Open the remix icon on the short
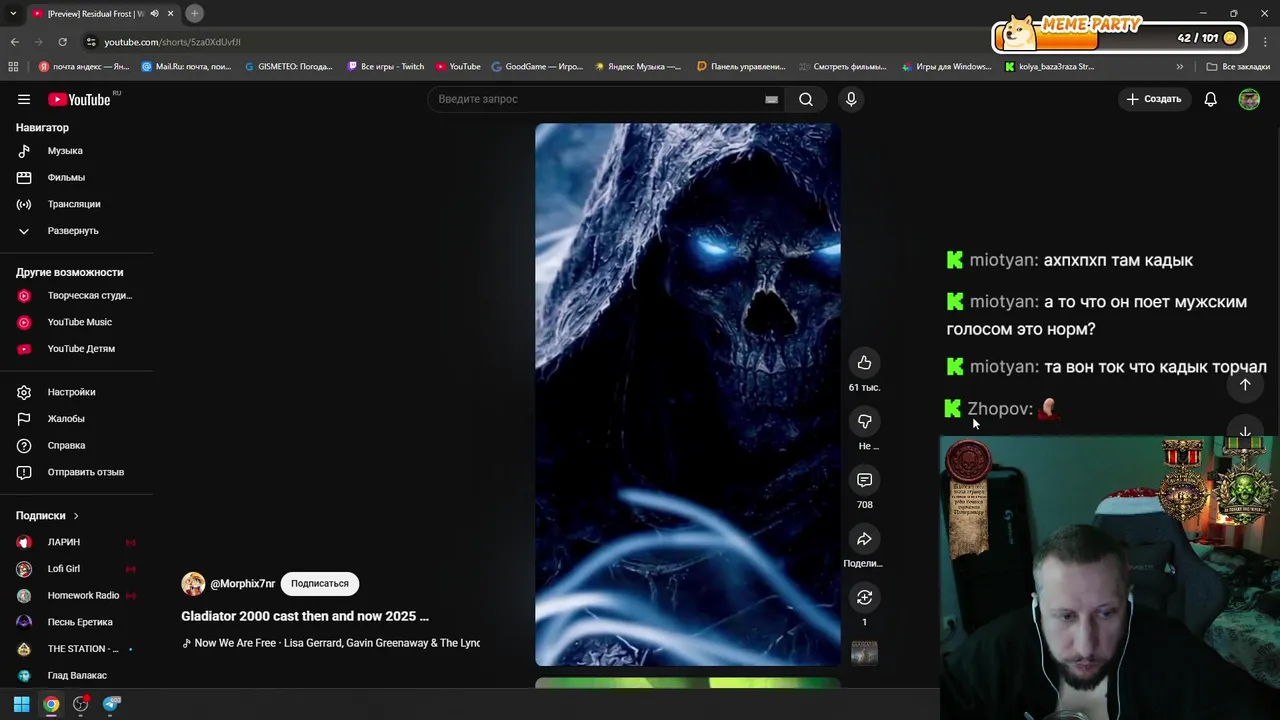The image size is (1280, 720). click(864, 597)
